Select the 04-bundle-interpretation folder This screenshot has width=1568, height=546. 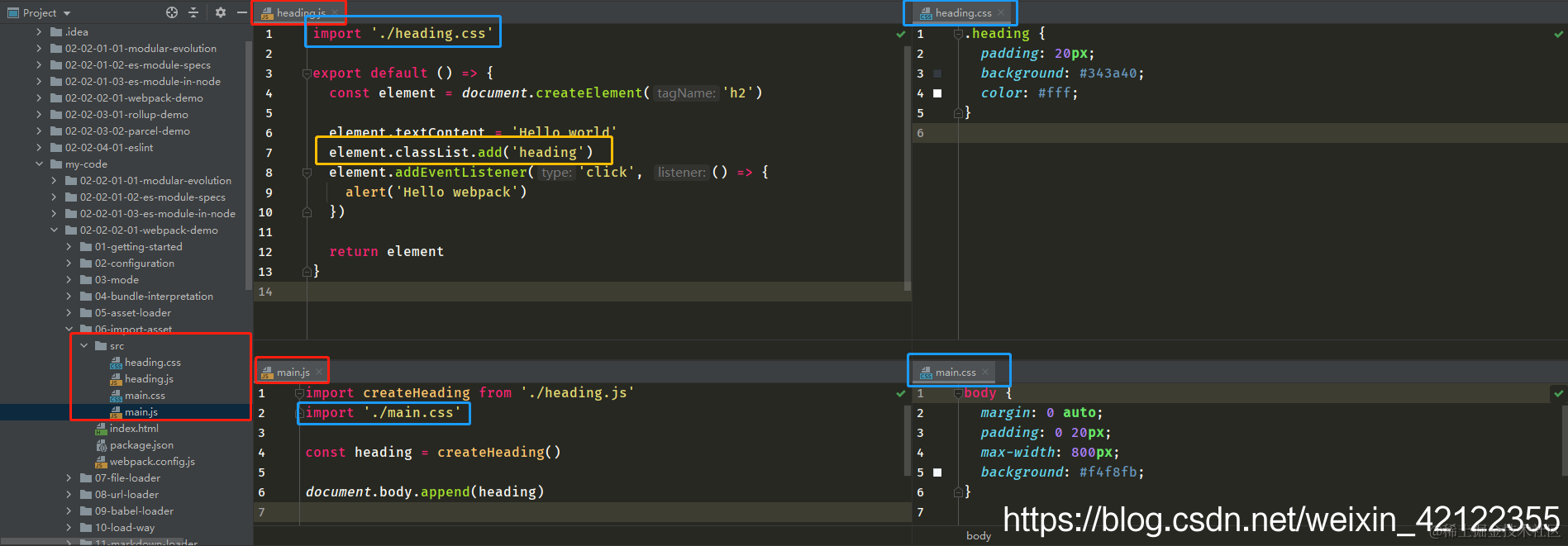click(x=154, y=296)
